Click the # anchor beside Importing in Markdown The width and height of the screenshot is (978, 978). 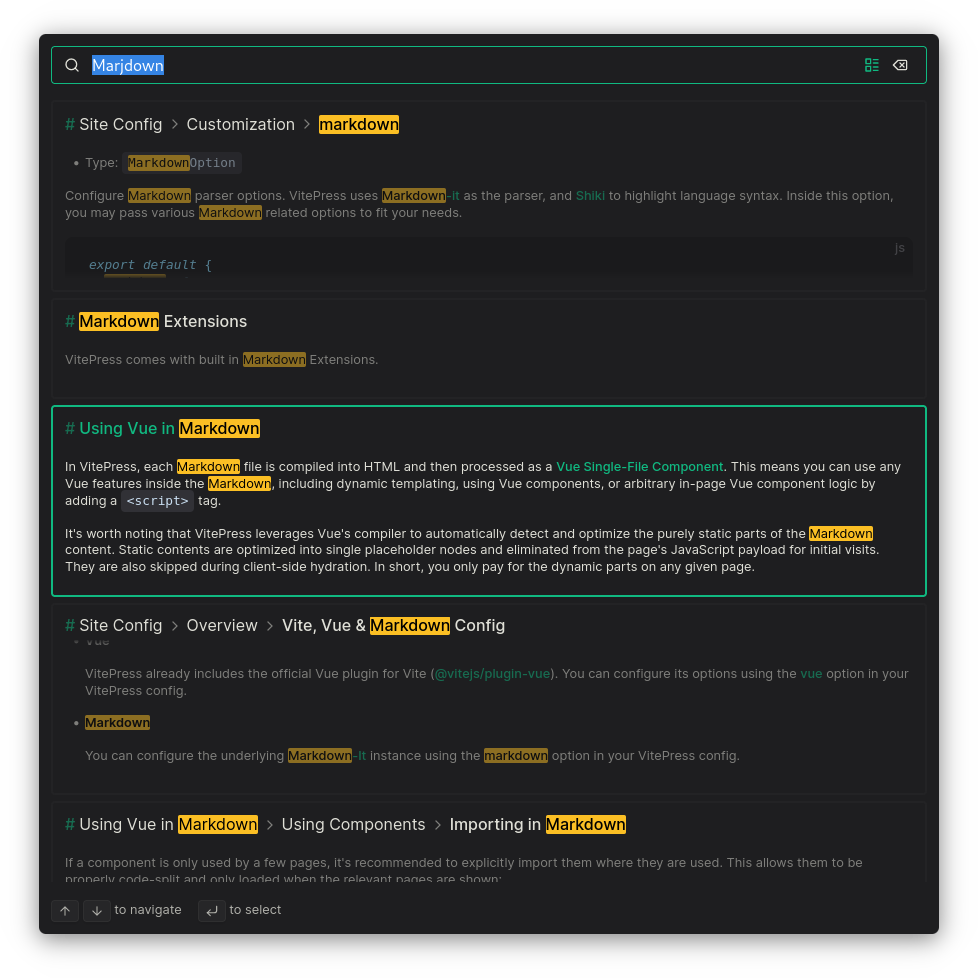click(70, 824)
